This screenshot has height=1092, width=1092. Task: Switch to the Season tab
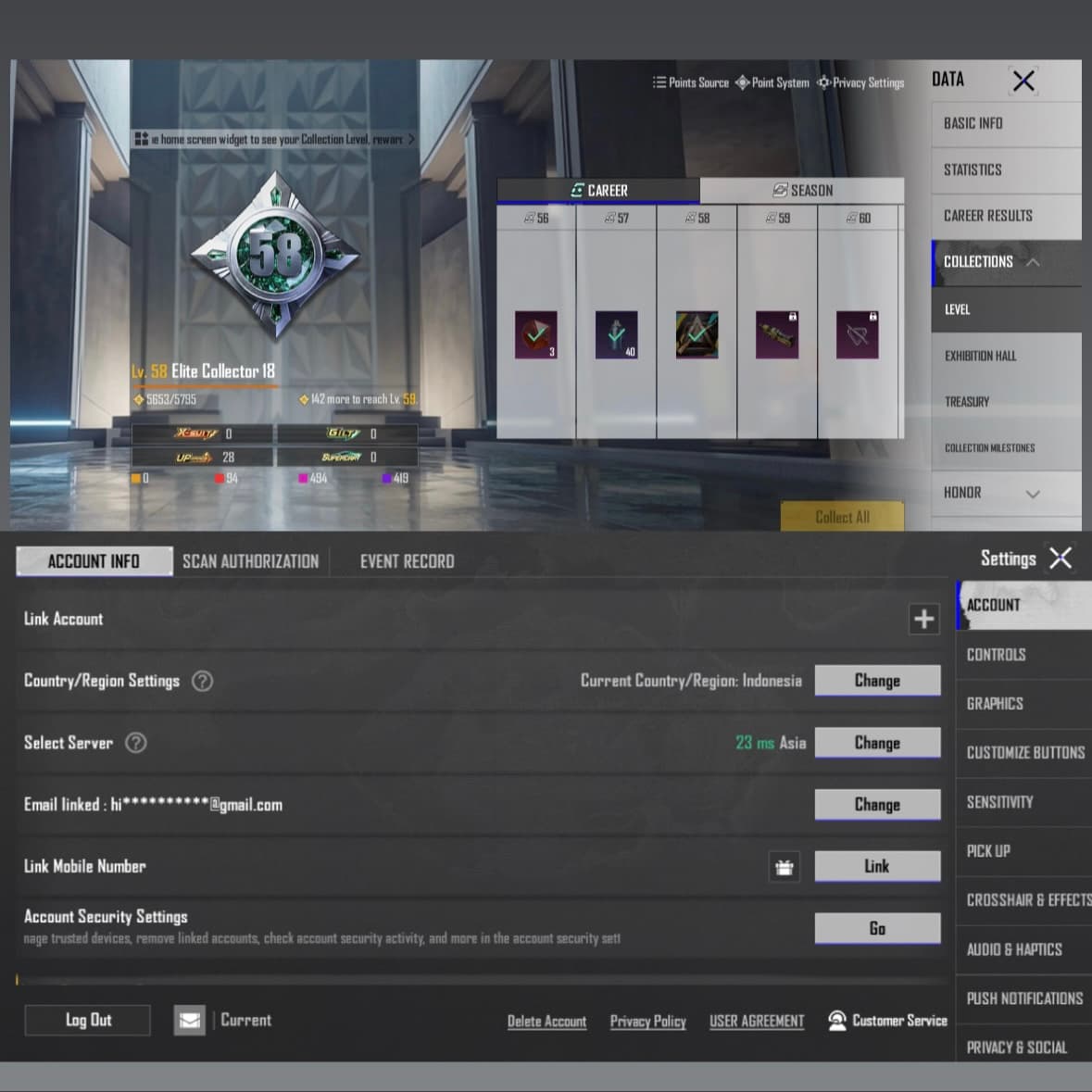point(802,190)
